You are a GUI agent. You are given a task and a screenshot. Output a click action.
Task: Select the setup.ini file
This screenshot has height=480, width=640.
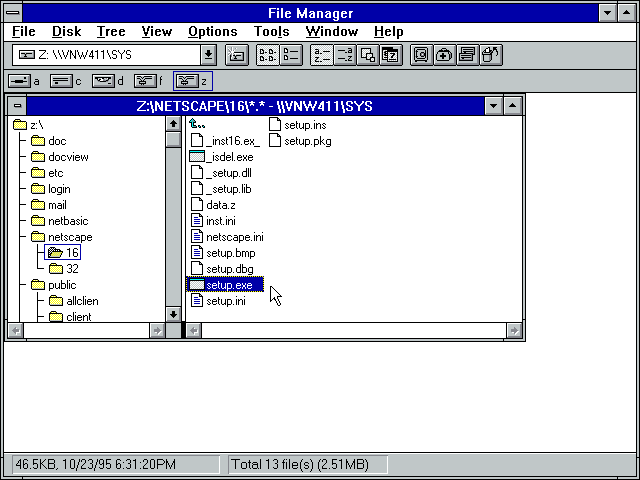click(x=218, y=301)
